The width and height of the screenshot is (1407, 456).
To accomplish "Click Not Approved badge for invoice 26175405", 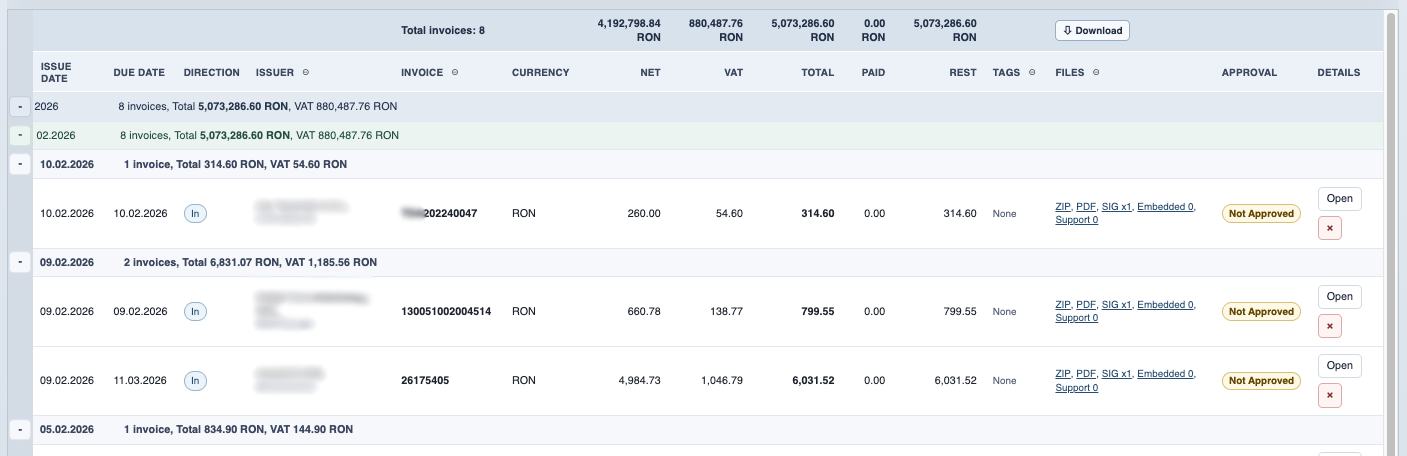I will [x=1261, y=380].
